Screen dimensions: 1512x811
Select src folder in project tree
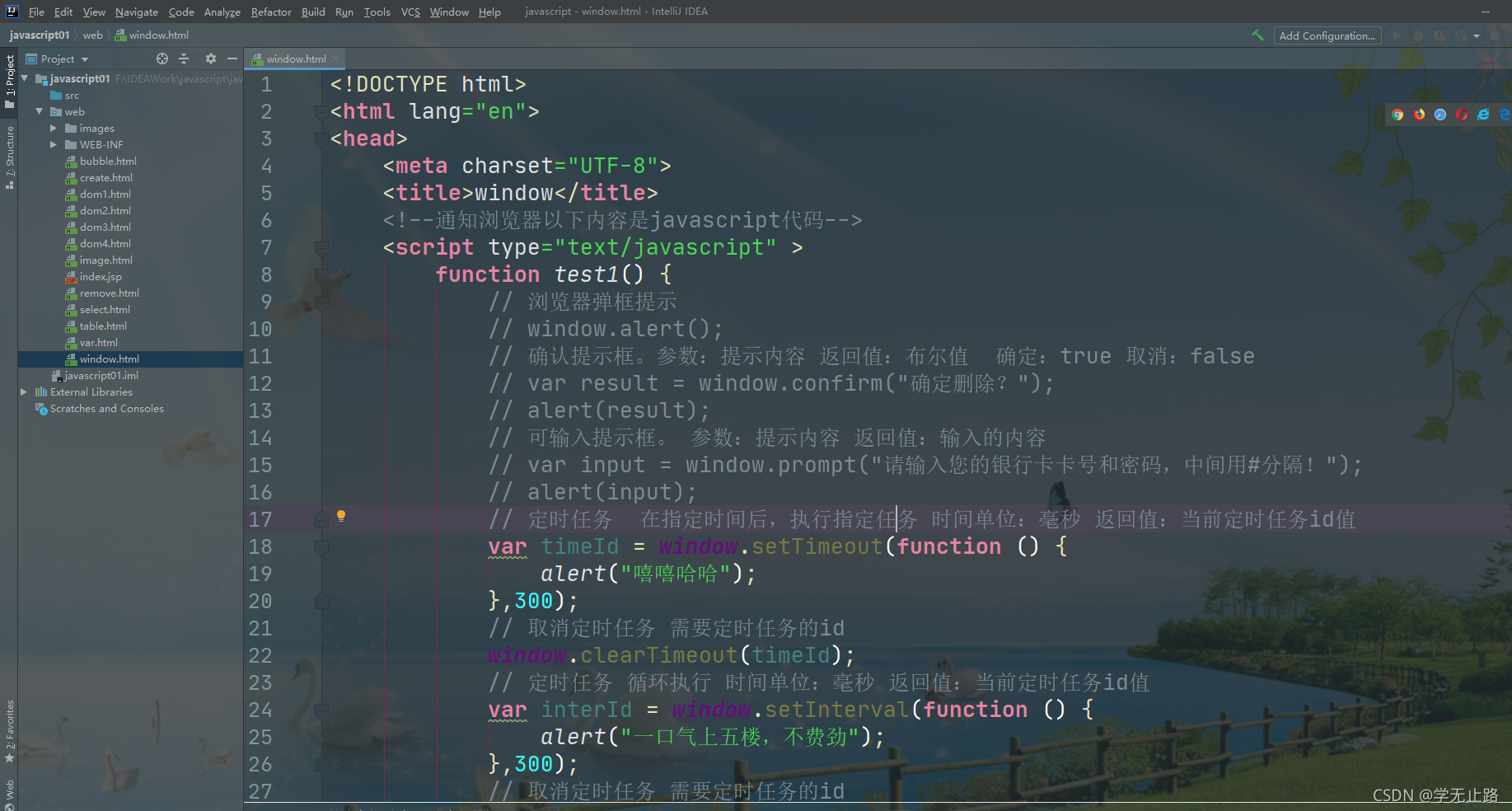pyautogui.click(x=72, y=95)
